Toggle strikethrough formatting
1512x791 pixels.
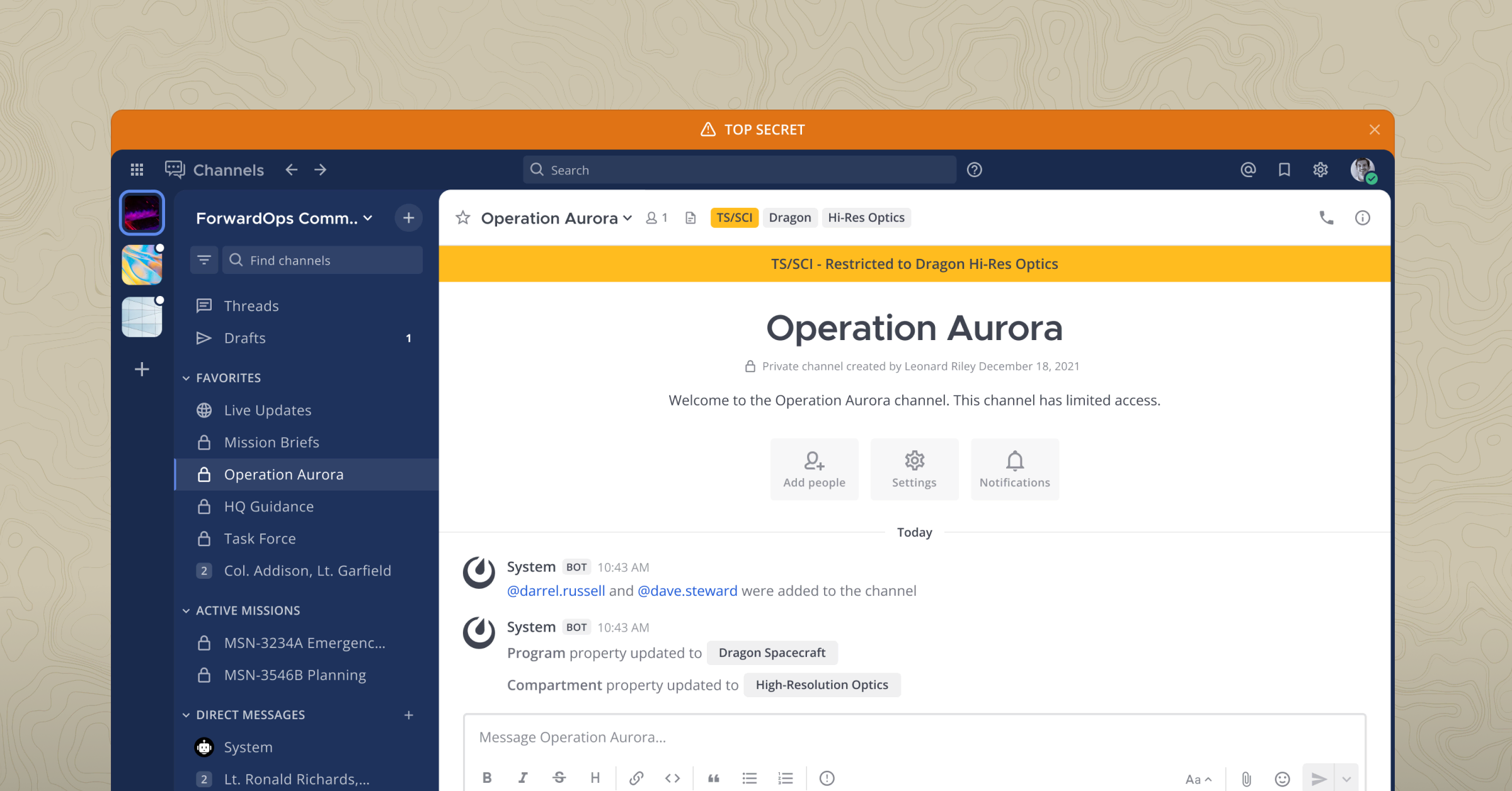[559, 778]
